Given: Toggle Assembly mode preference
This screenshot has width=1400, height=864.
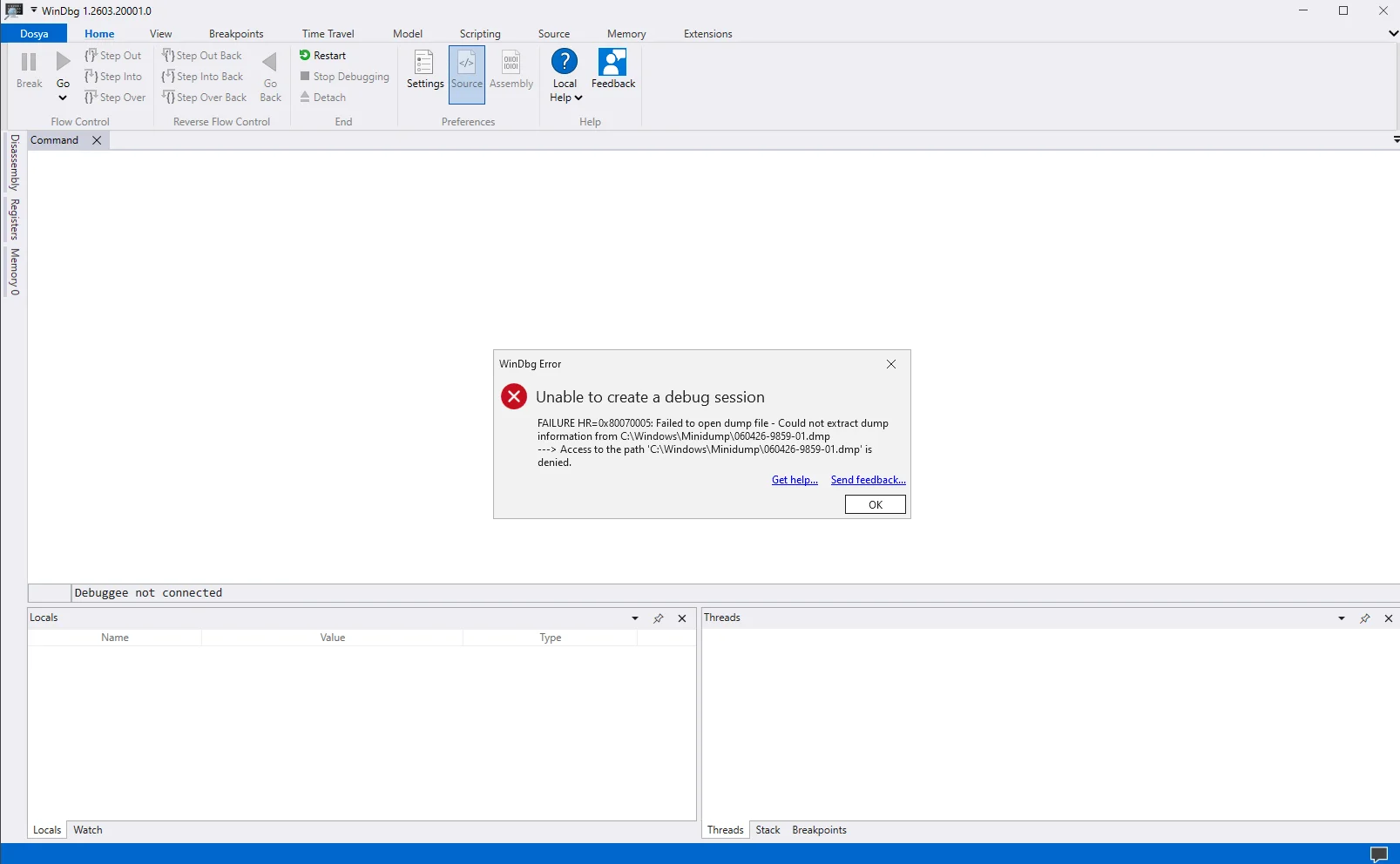Looking at the screenshot, I should (511, 69).
